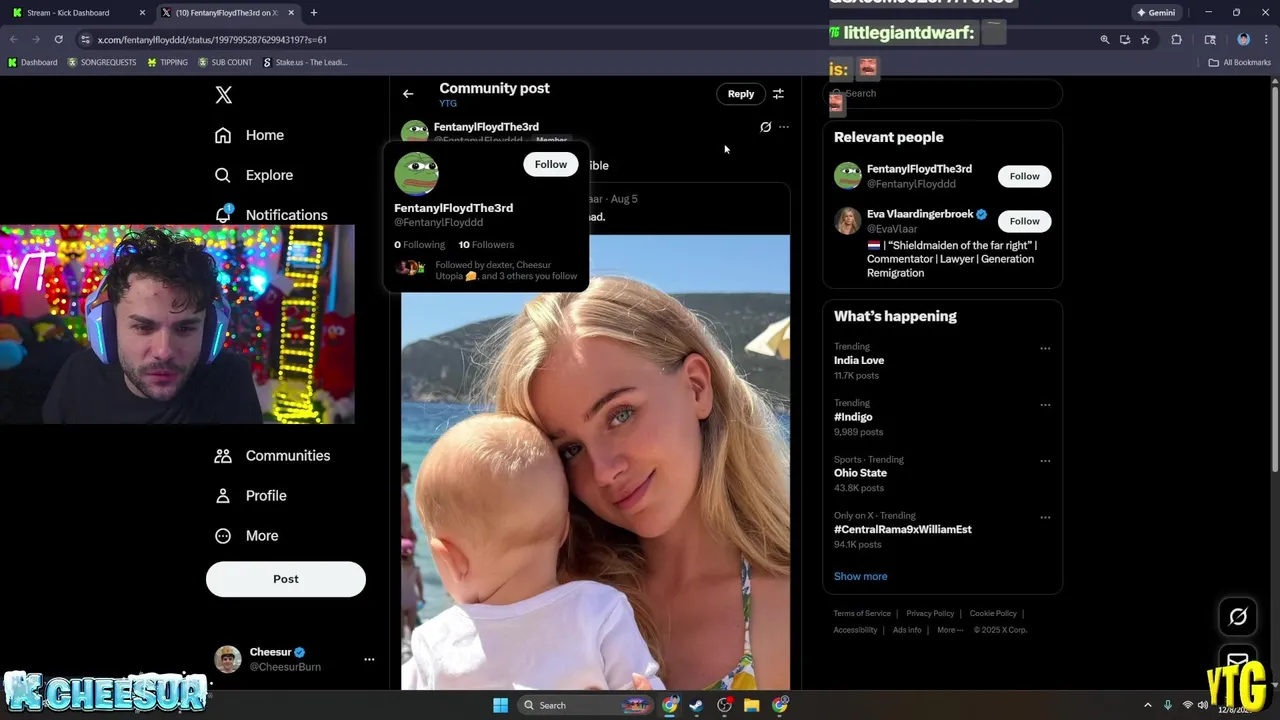The height and width of the screenshot is (720, 1280).
Task: Open options for #Indigo trend
Action: coord(1045,405)
